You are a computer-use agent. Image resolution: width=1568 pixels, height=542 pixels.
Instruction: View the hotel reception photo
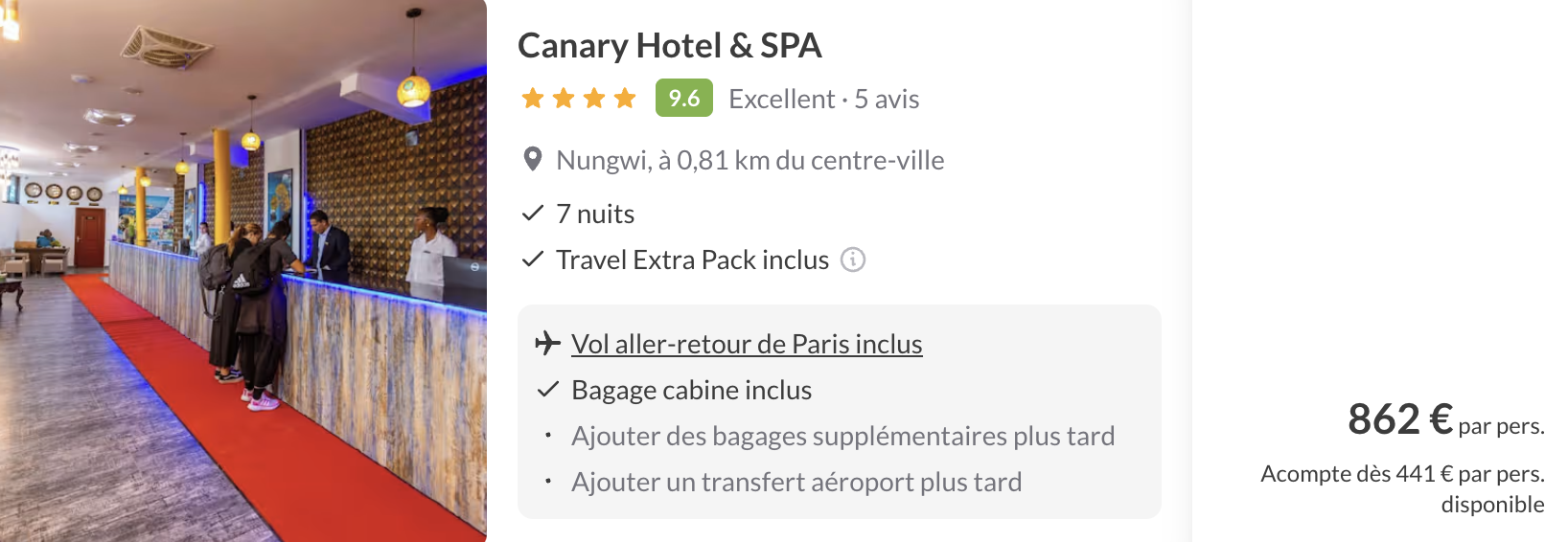click(243, 271)
